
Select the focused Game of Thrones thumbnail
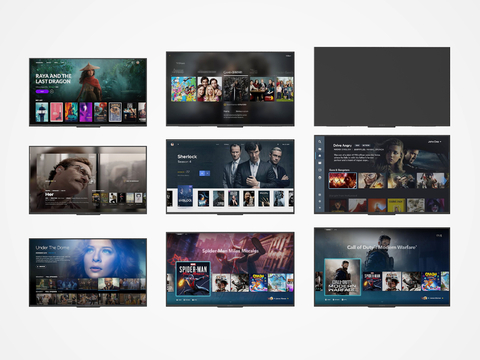236,89
